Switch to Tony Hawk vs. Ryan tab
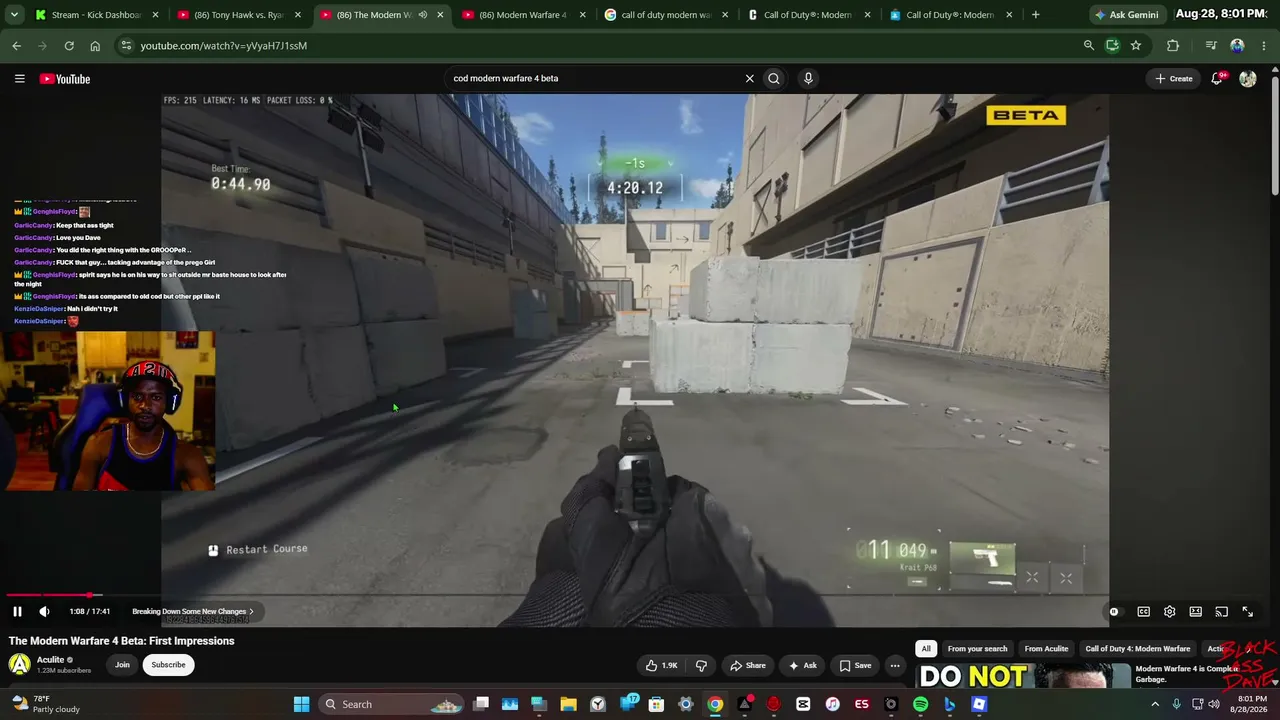The height and width of the screenshot is (720, 1280). [x=237, y=15]
